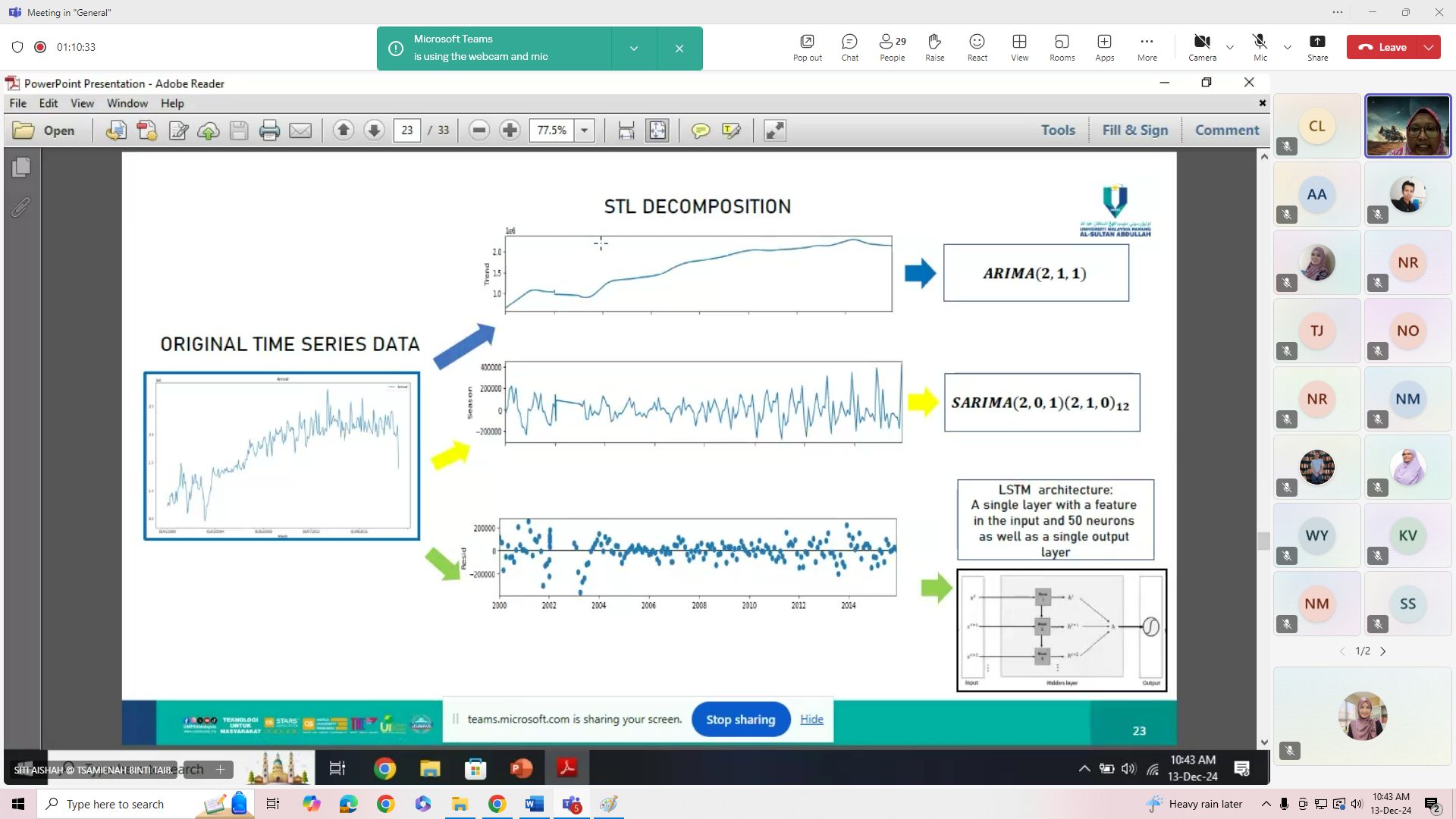This screenshot has width=1456, height=819.
Task: Open the Tools pane
Action: tap(1058, 130)
